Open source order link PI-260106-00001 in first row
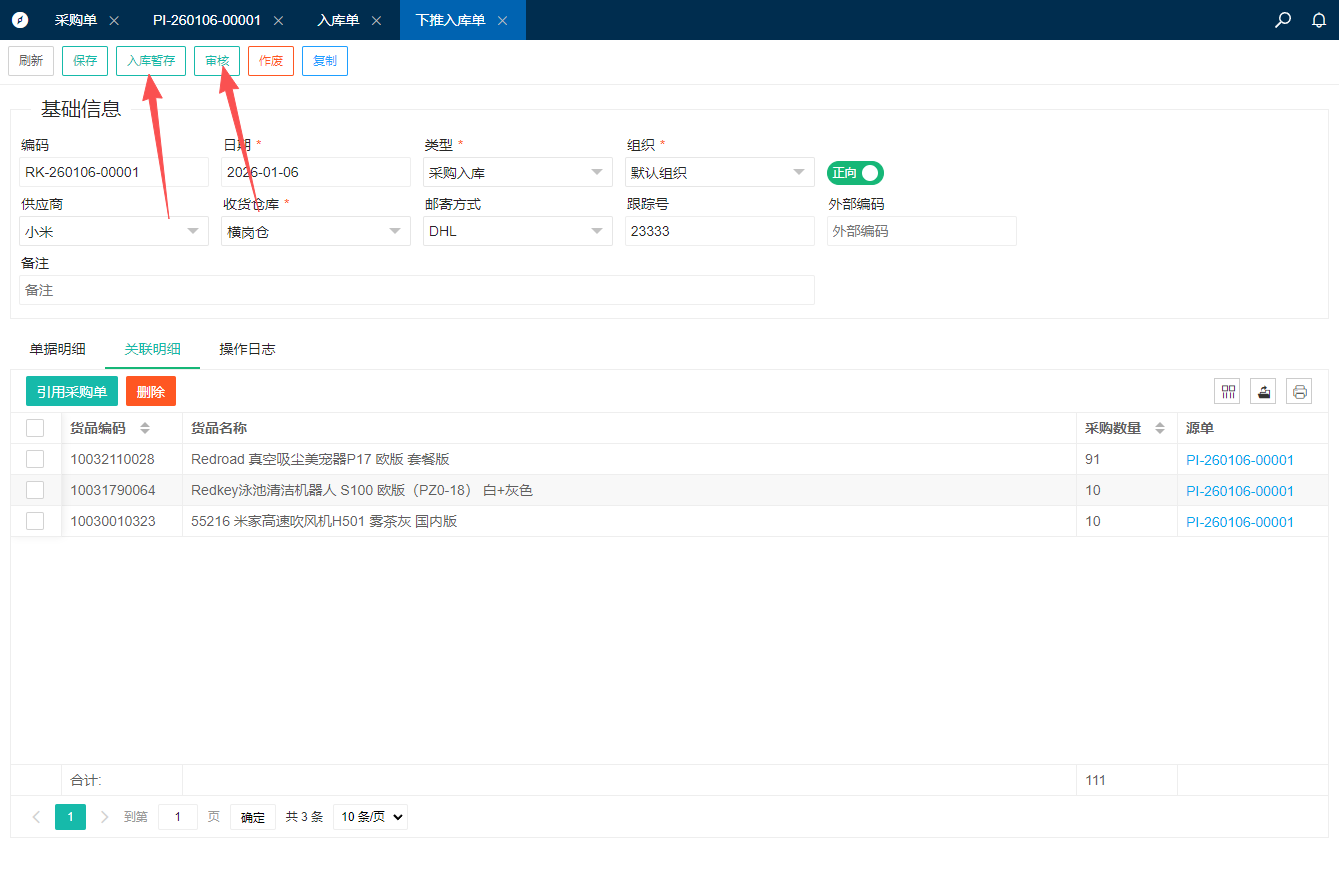Screen dimensions: 1339x875 tap(1240, 460)
